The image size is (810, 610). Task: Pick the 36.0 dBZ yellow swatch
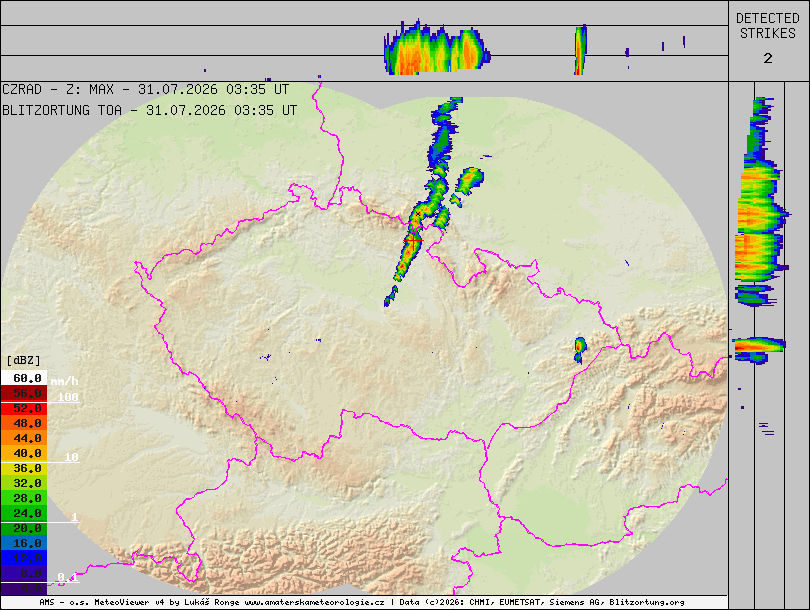24,468
